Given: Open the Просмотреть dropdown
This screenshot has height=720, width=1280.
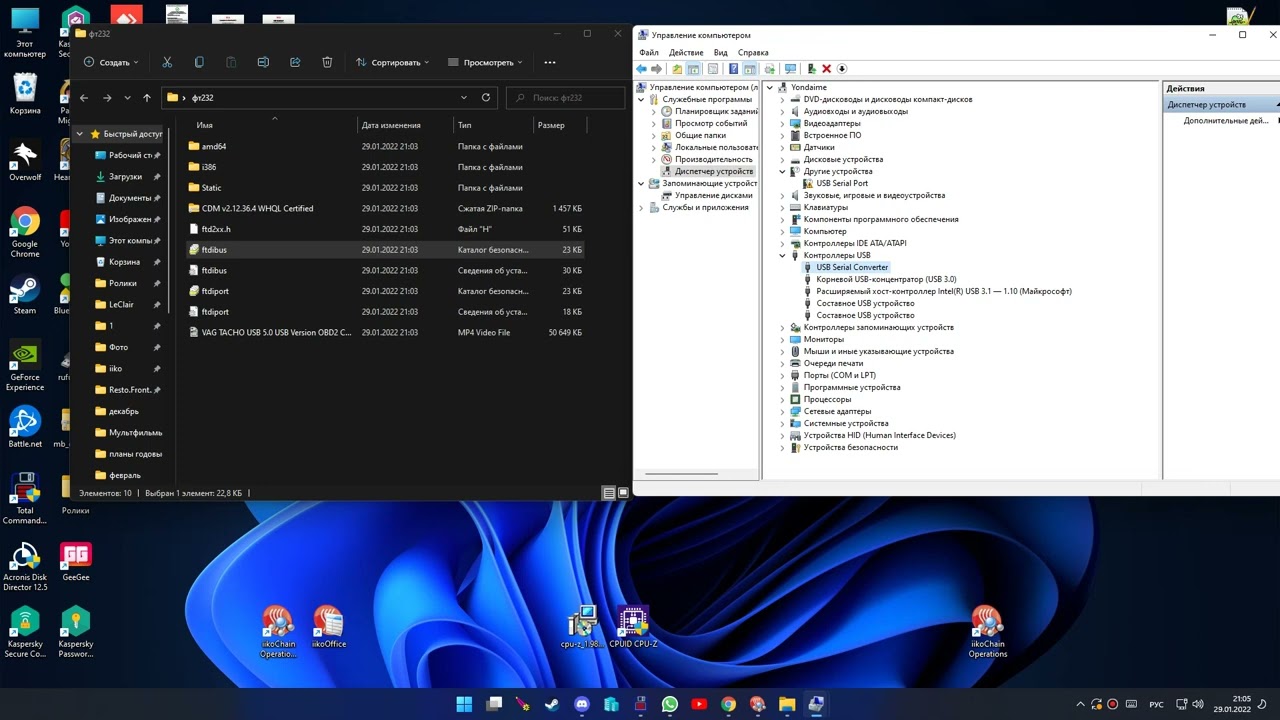Looking at the screenshot, I should pyautogui.click(x=486, y=62).
